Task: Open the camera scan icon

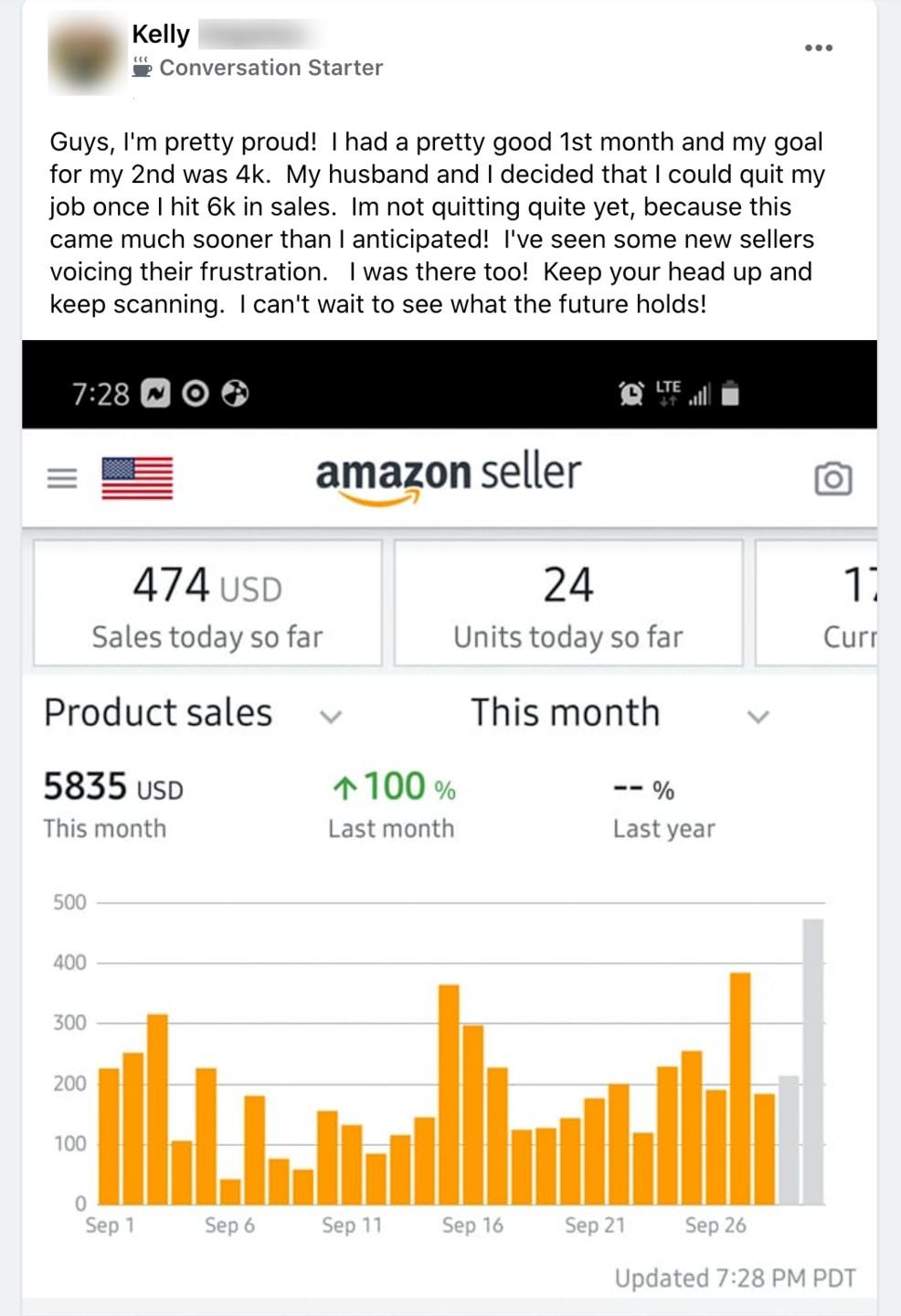Action: click(x=832, y=479)
